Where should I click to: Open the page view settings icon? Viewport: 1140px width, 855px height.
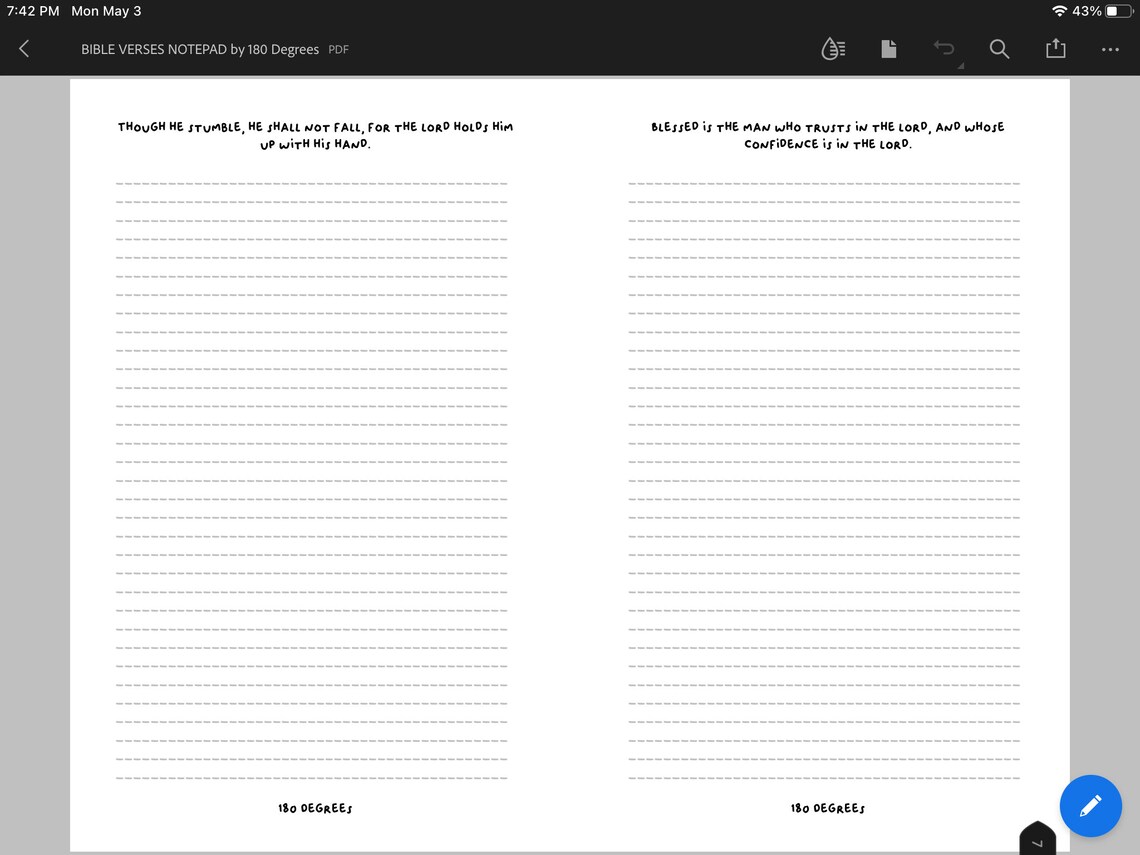[x=888, y=49]
